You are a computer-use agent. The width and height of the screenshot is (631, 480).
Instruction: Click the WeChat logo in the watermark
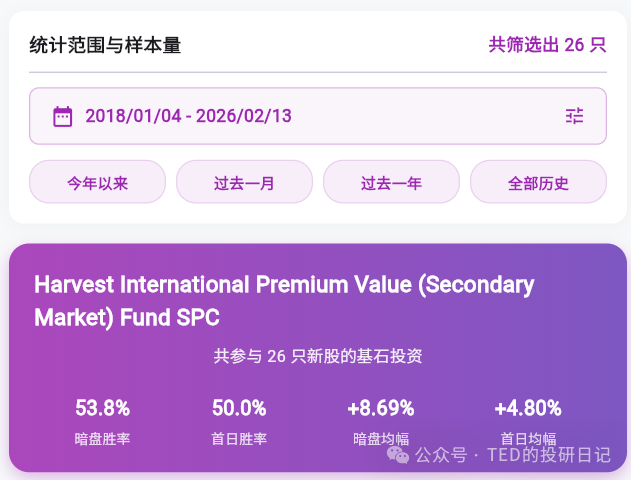coord(398,455)
